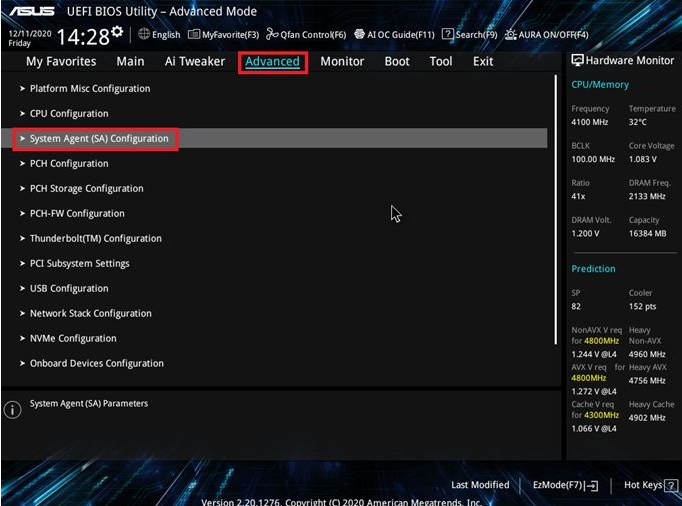The image size is (682, 506).
Task: Open NVMe Configuration
Action: pyautogui.click(x=73, y=338)
